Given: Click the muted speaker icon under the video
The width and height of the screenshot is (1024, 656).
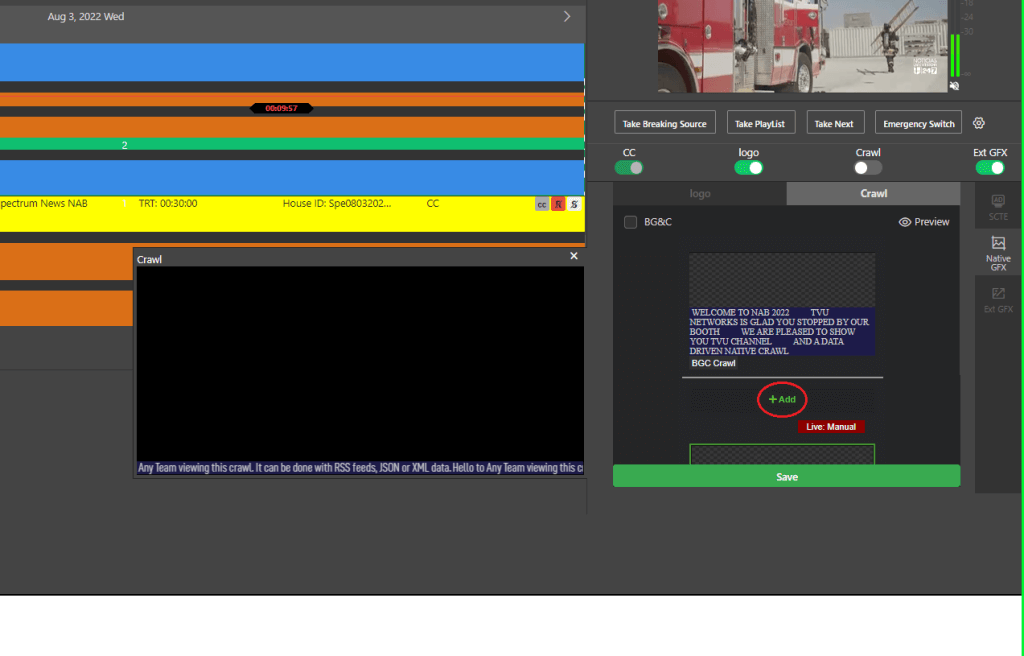Looking at the screenshot, I should 954,86.
